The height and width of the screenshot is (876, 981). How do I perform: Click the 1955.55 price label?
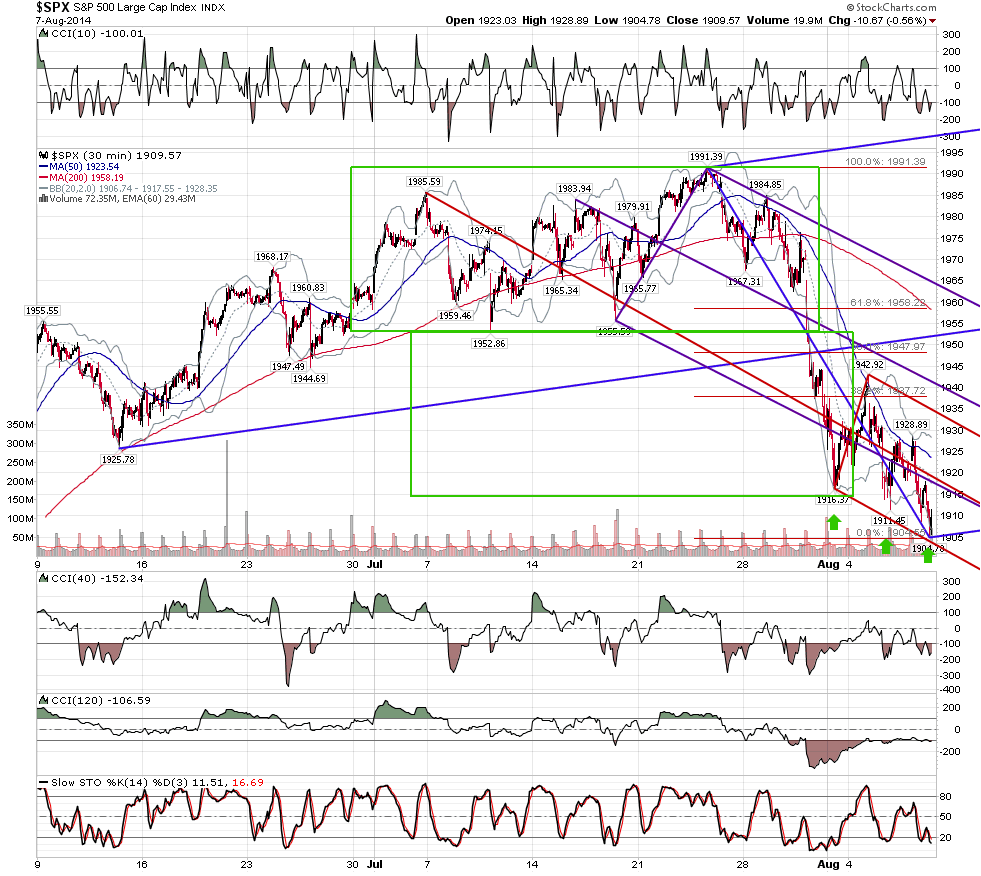click(42, 310)
